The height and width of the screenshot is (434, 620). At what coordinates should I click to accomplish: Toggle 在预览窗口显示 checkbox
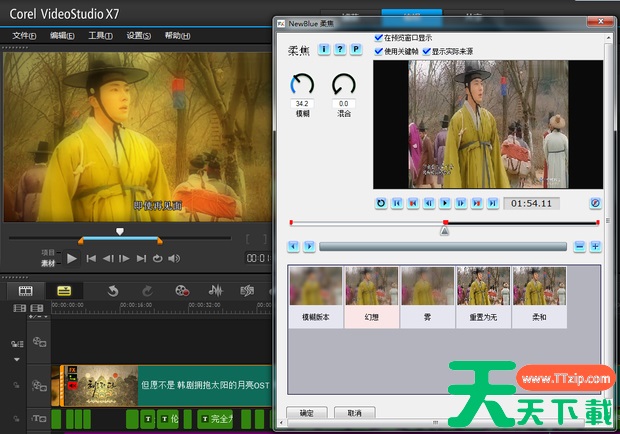pos(378,38)
